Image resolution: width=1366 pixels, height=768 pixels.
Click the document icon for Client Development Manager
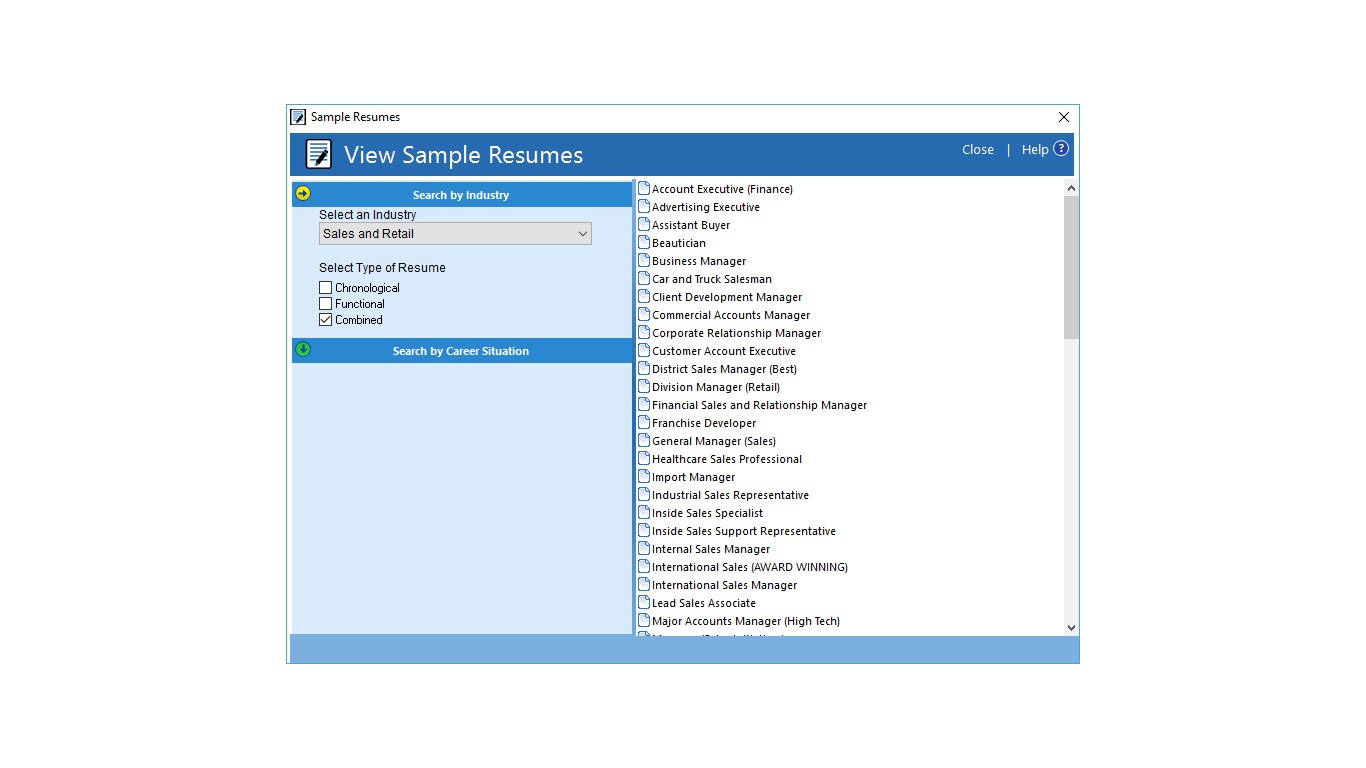[644, 296]
